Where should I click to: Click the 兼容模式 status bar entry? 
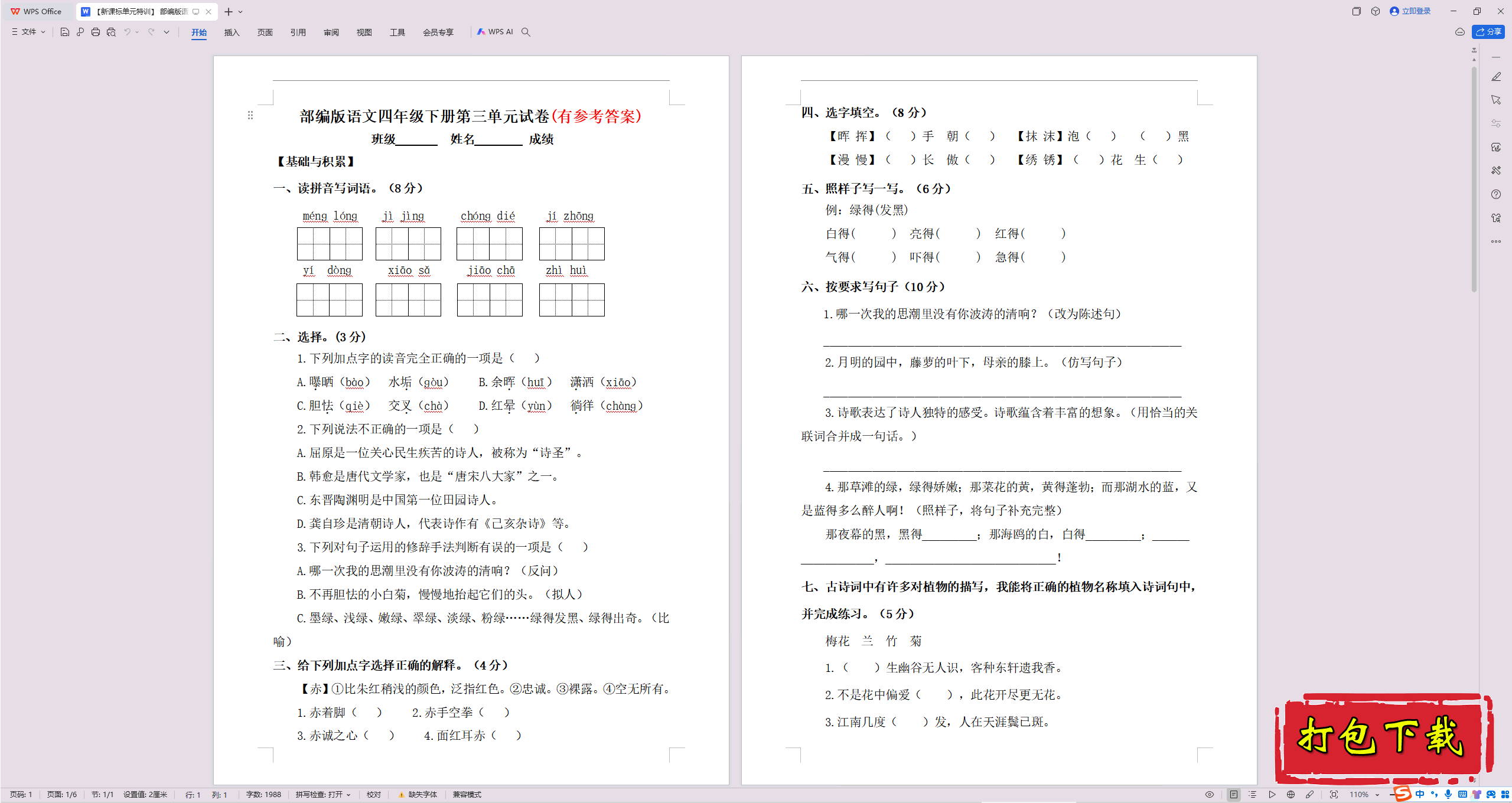[x=467, y=795]
